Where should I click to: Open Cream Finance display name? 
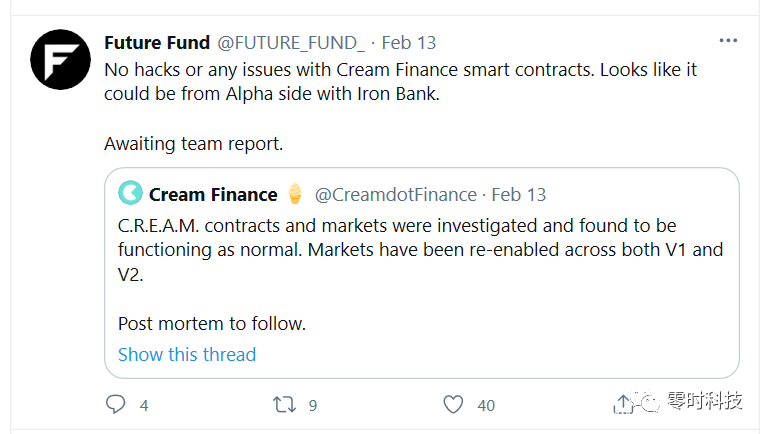pyautogui.click(x=213, y=195)
